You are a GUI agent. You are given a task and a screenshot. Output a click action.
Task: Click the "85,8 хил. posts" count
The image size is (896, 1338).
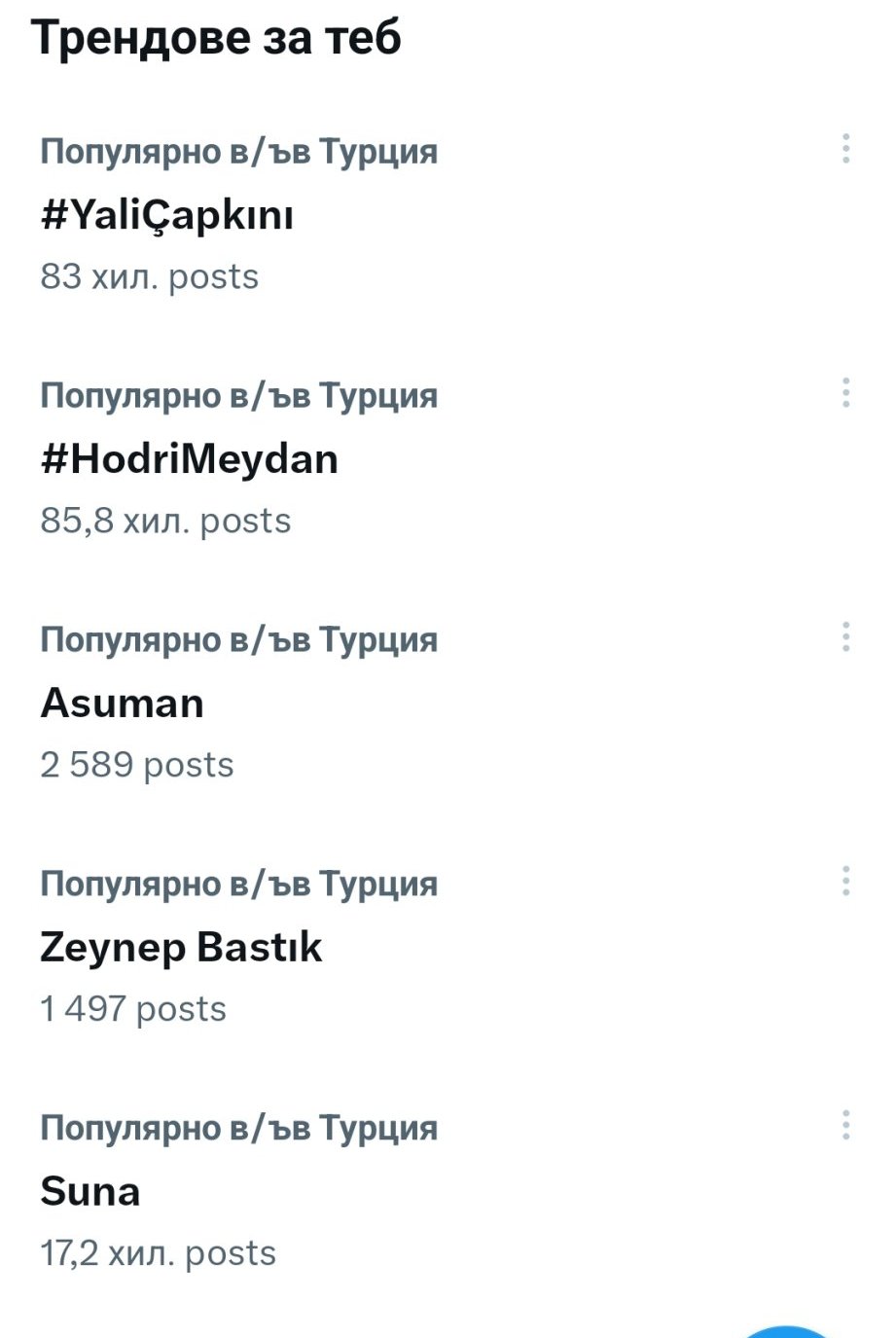click(x=165, y=522)
